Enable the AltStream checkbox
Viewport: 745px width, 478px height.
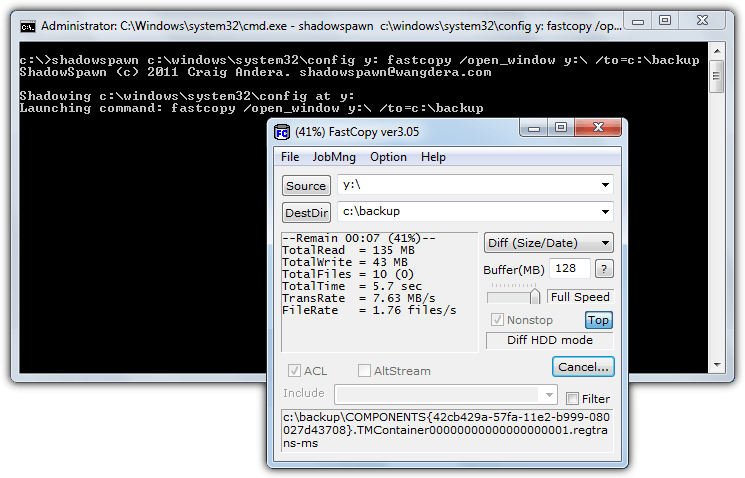click(x=364, y=371)
